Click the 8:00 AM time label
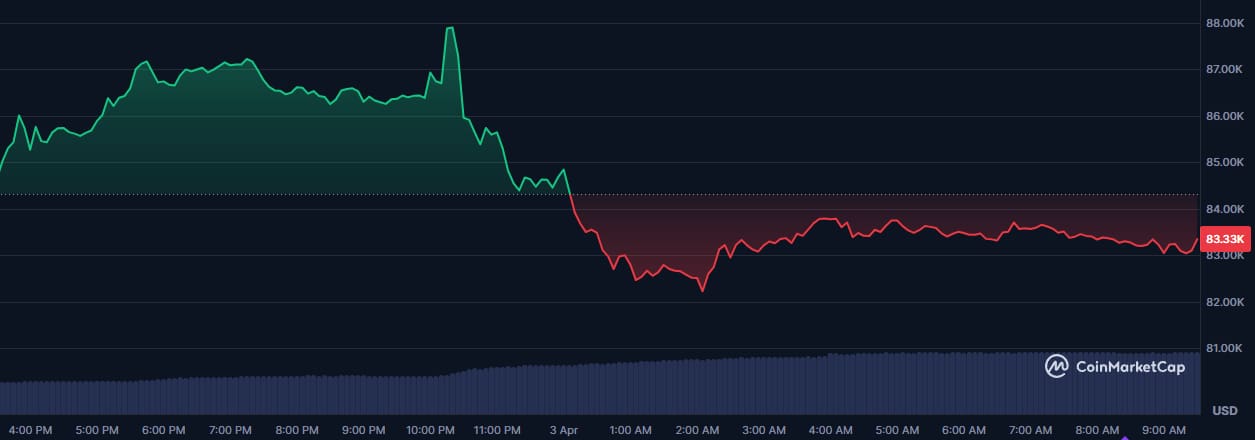This screenshot has height=440, width=1255. pyautogui.click(x=1098, y=430)
